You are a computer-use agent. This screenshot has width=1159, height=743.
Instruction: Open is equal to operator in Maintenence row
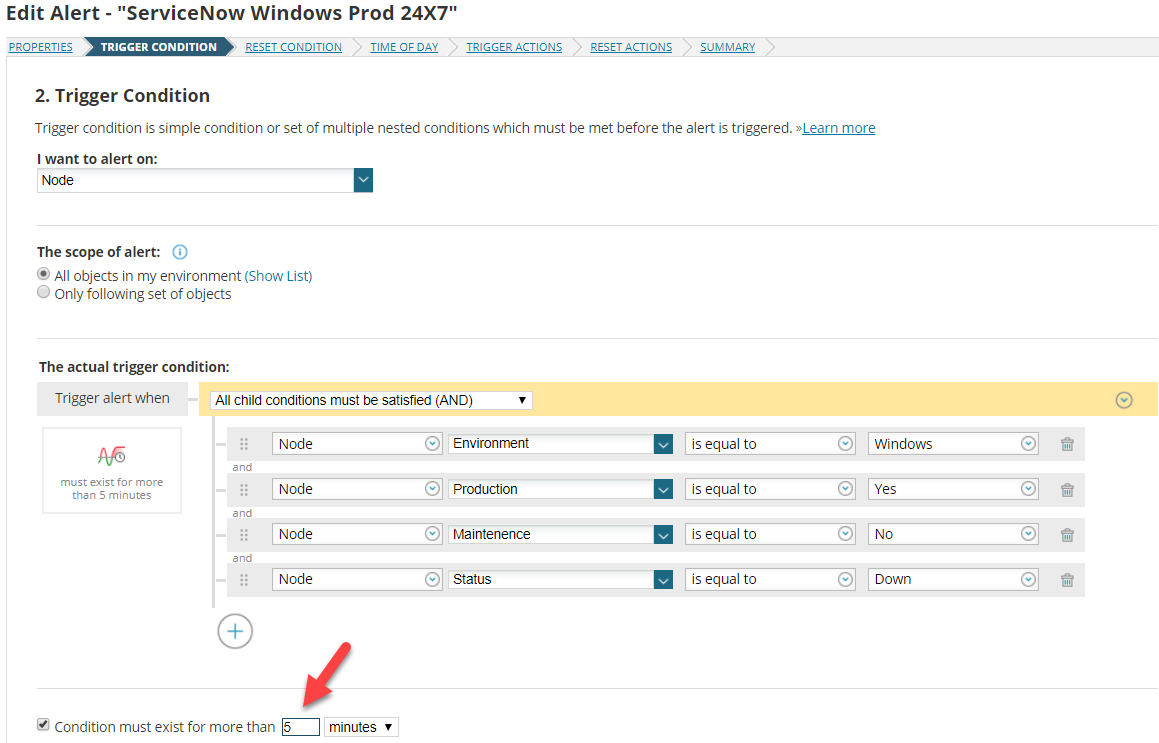click(x=770, y=534)
